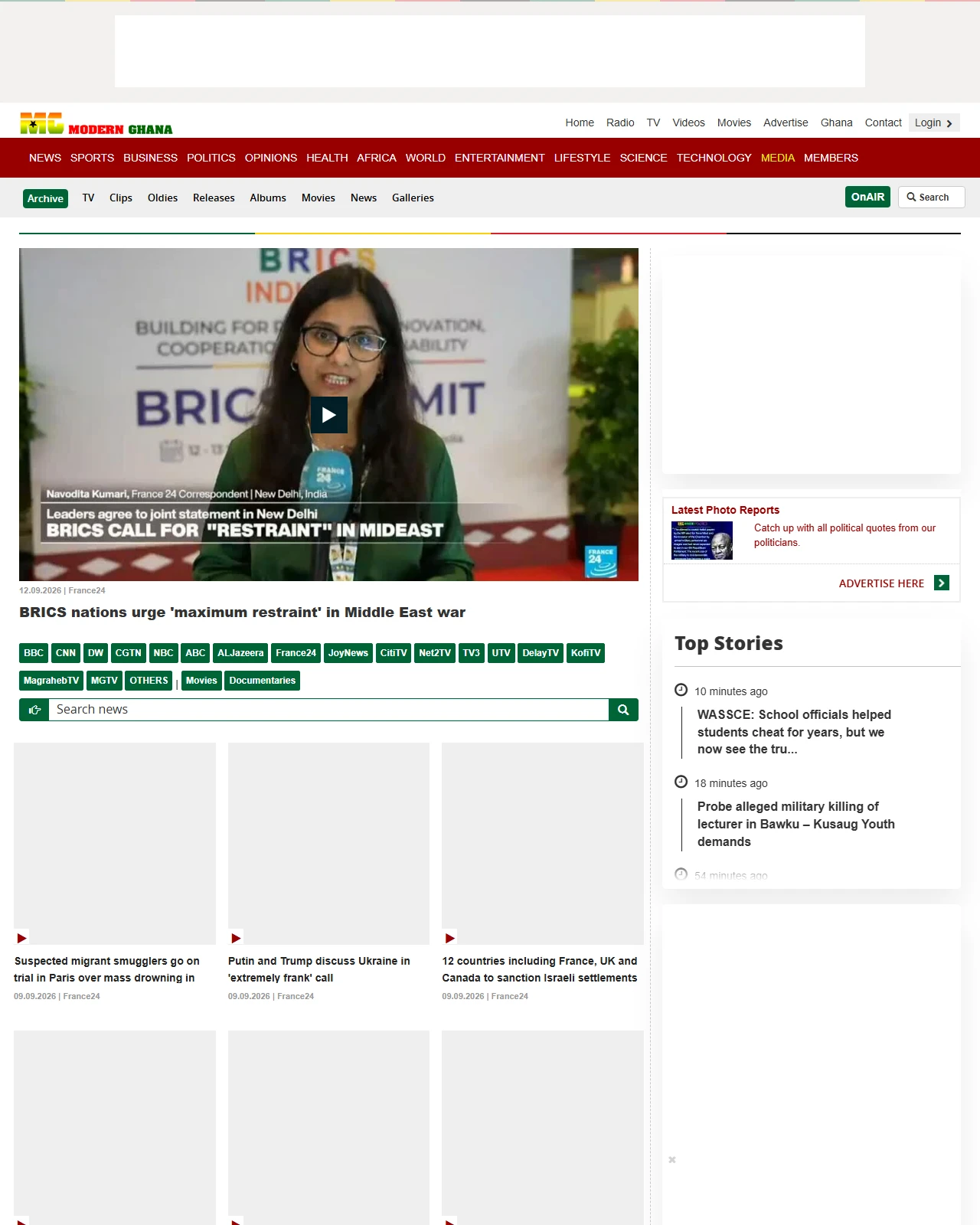Select the KofiTV channel tag
This screenshot has height=1225, width=980.
(x=586, y=653)
